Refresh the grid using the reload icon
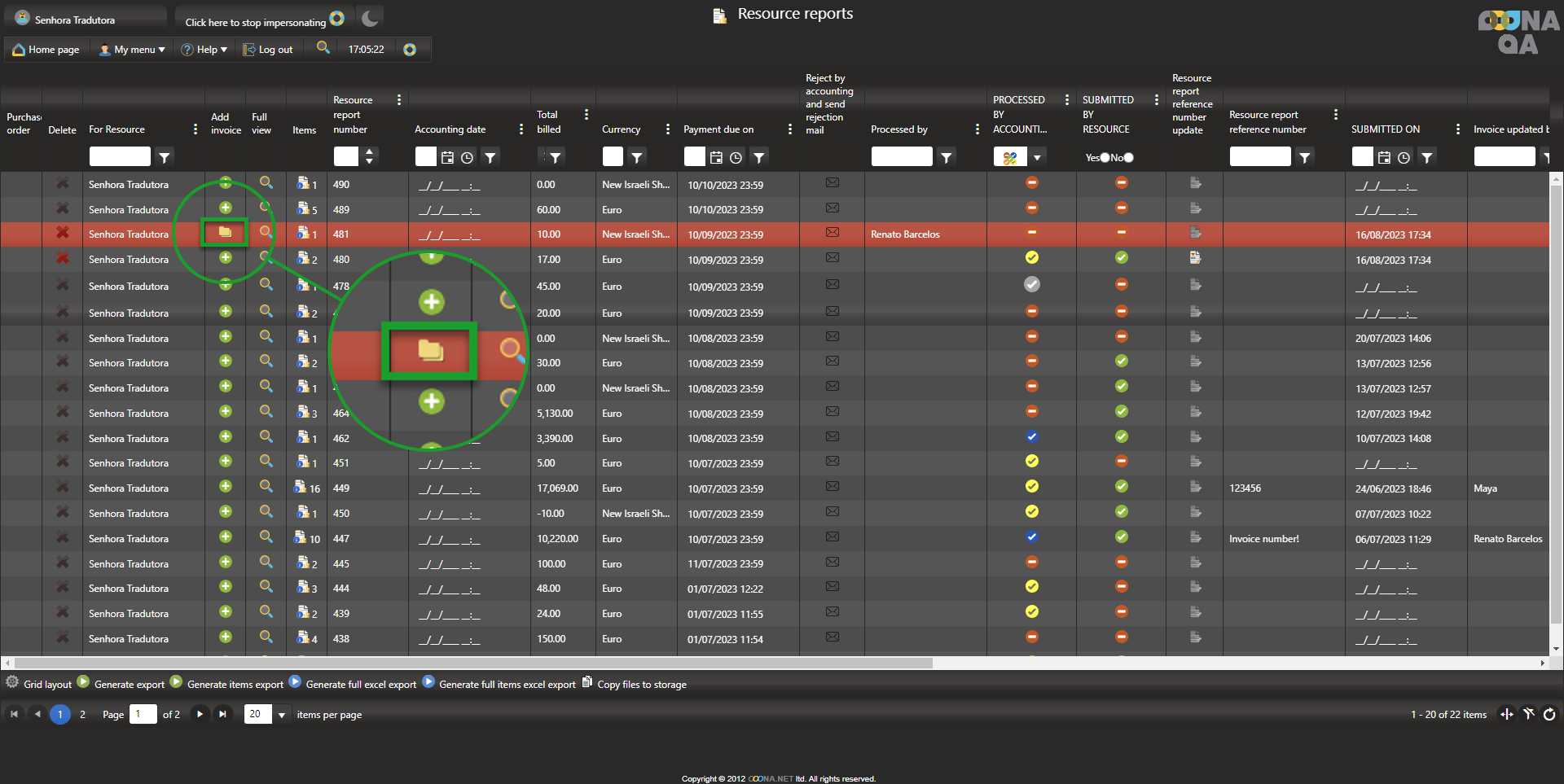Viewport: 1564px width, 784px height. (x=1549, y=714)
